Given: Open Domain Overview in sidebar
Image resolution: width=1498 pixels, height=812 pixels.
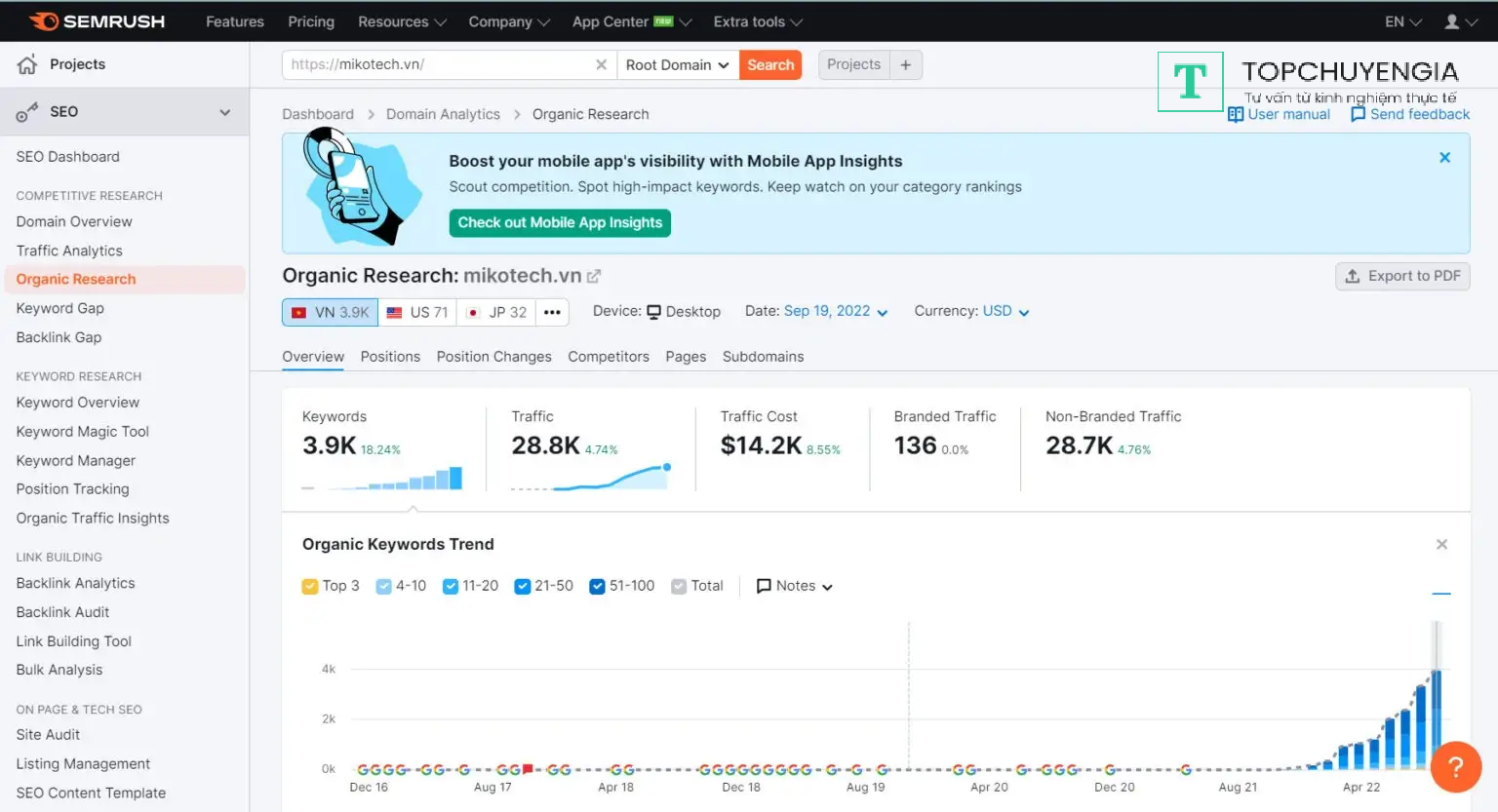Looking at the screenshot, I should [74, 221].
